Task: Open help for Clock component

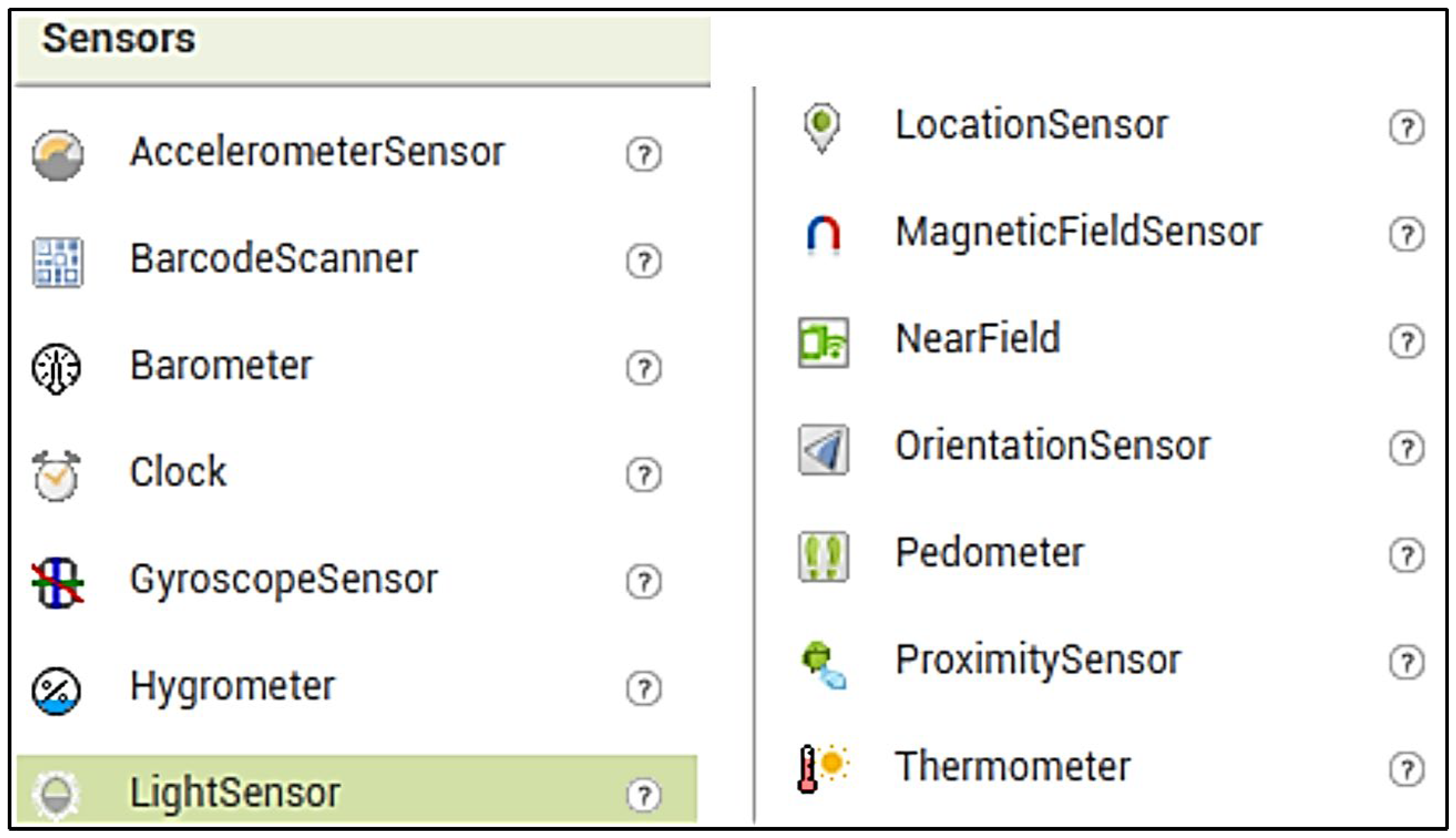Action: point(644,476)
